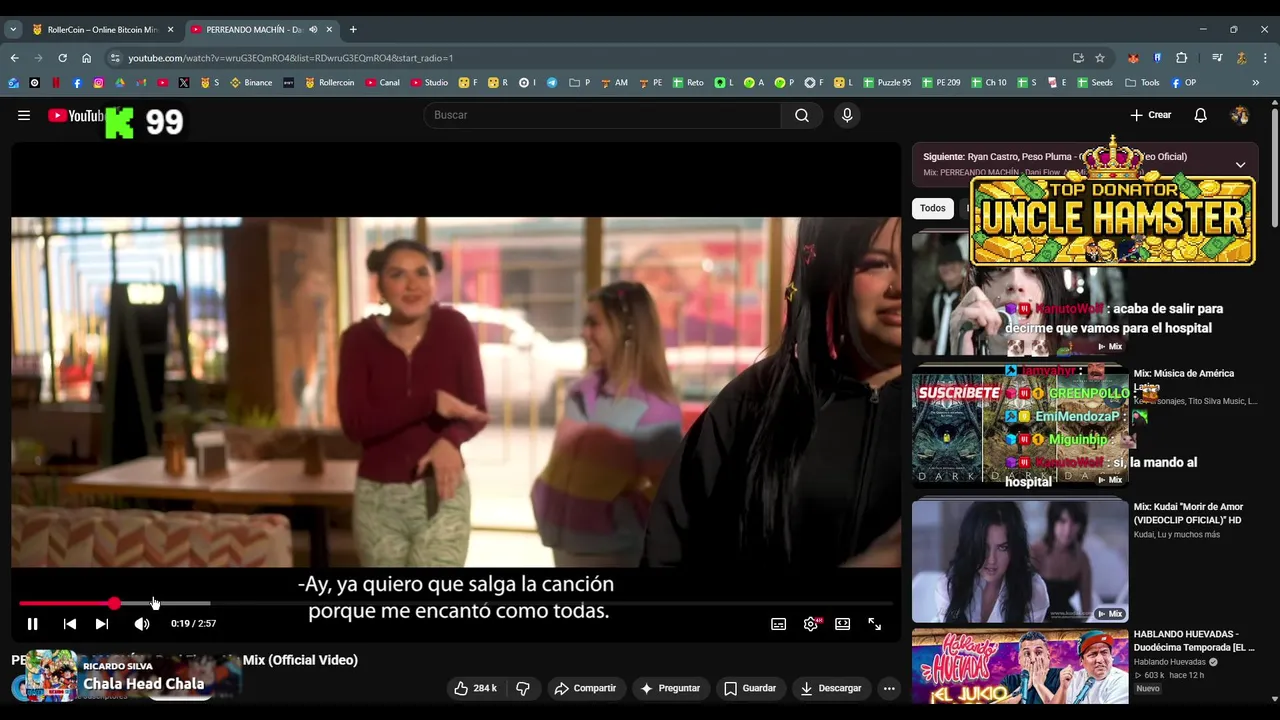View site information next to the URL
1280x720 pixels.
[115, 58]
